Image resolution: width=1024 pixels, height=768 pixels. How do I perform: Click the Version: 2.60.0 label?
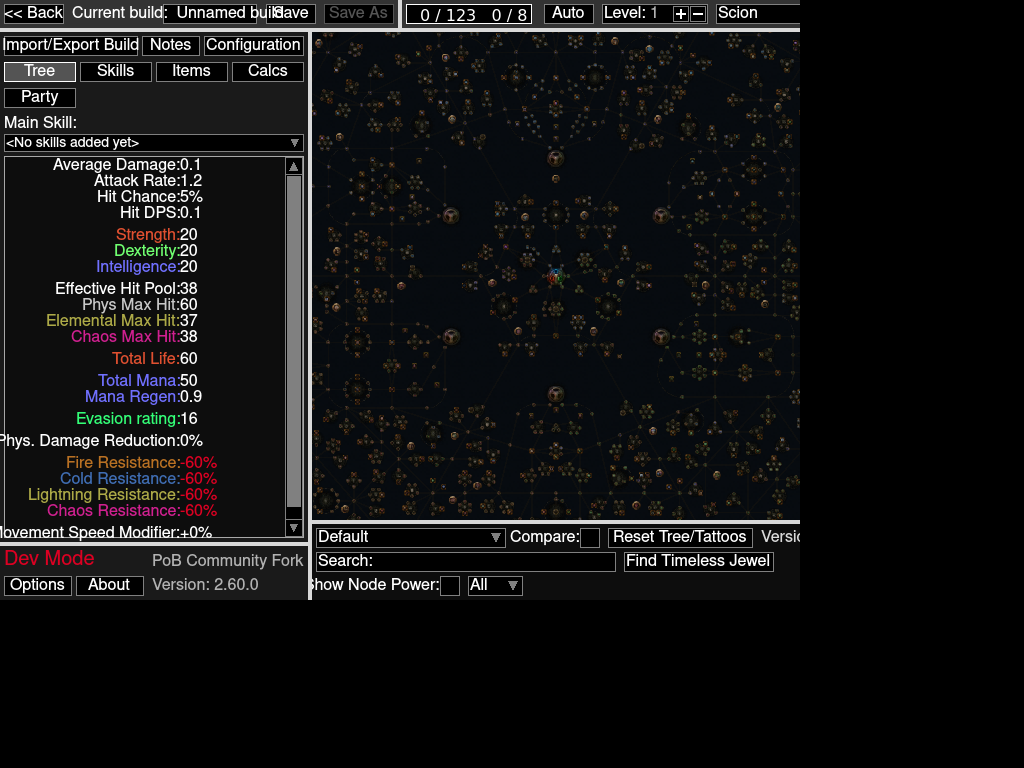pyautogui.click(x=205, y=584)
